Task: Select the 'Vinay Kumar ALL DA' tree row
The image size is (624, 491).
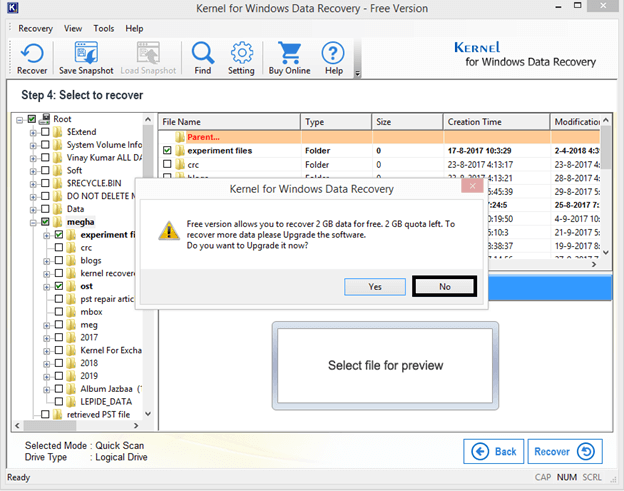Action: (104, 158)
